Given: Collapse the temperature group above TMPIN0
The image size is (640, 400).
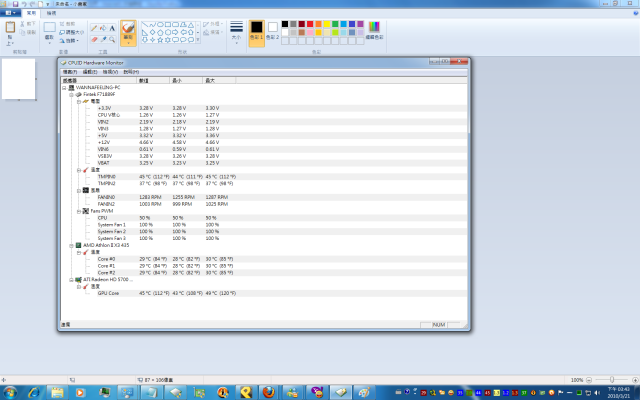Looking at the screenshot, I should pyautogui.click(x=79, y=170).
